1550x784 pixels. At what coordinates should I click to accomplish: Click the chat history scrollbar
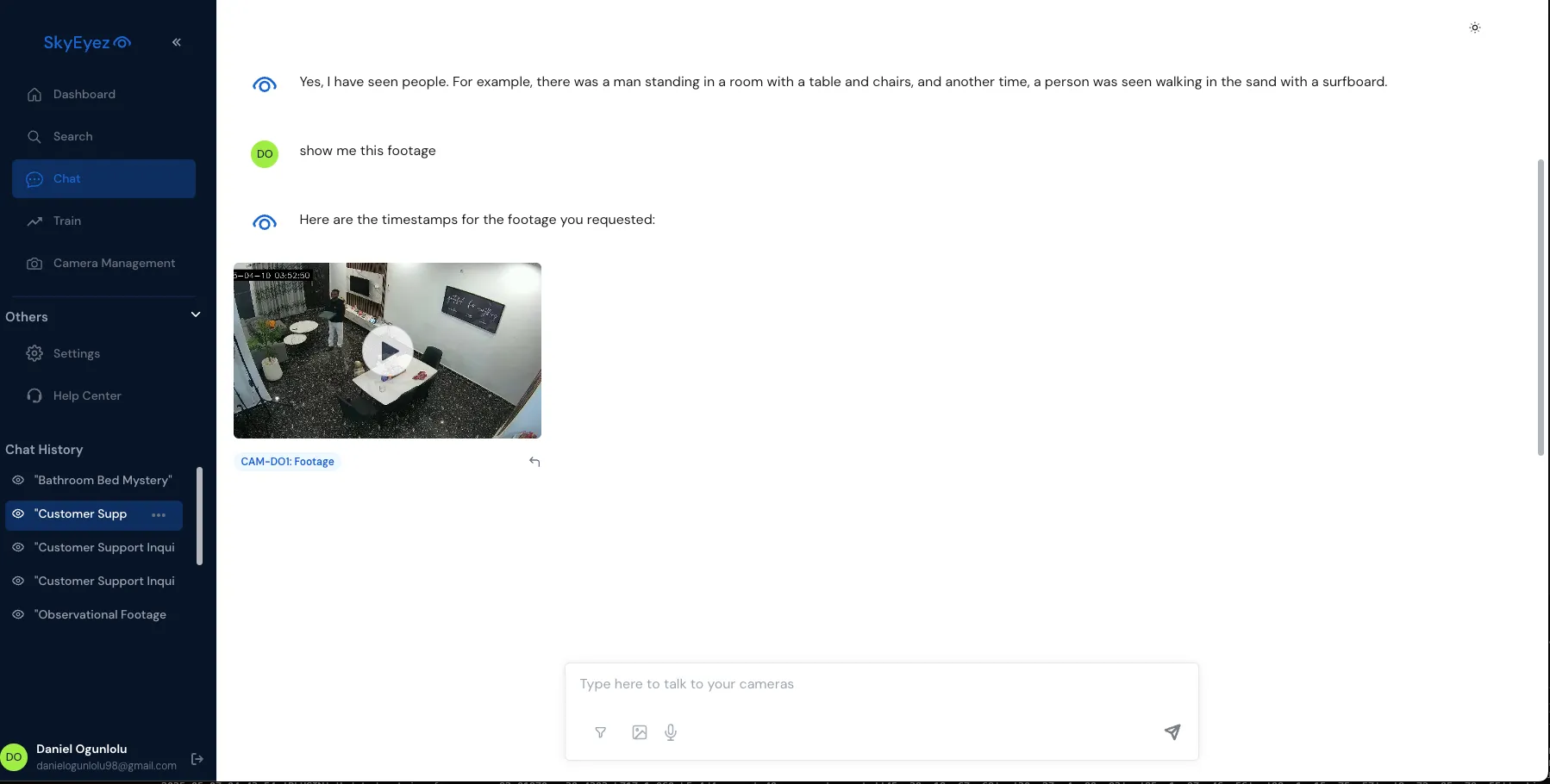pos(200,516)
